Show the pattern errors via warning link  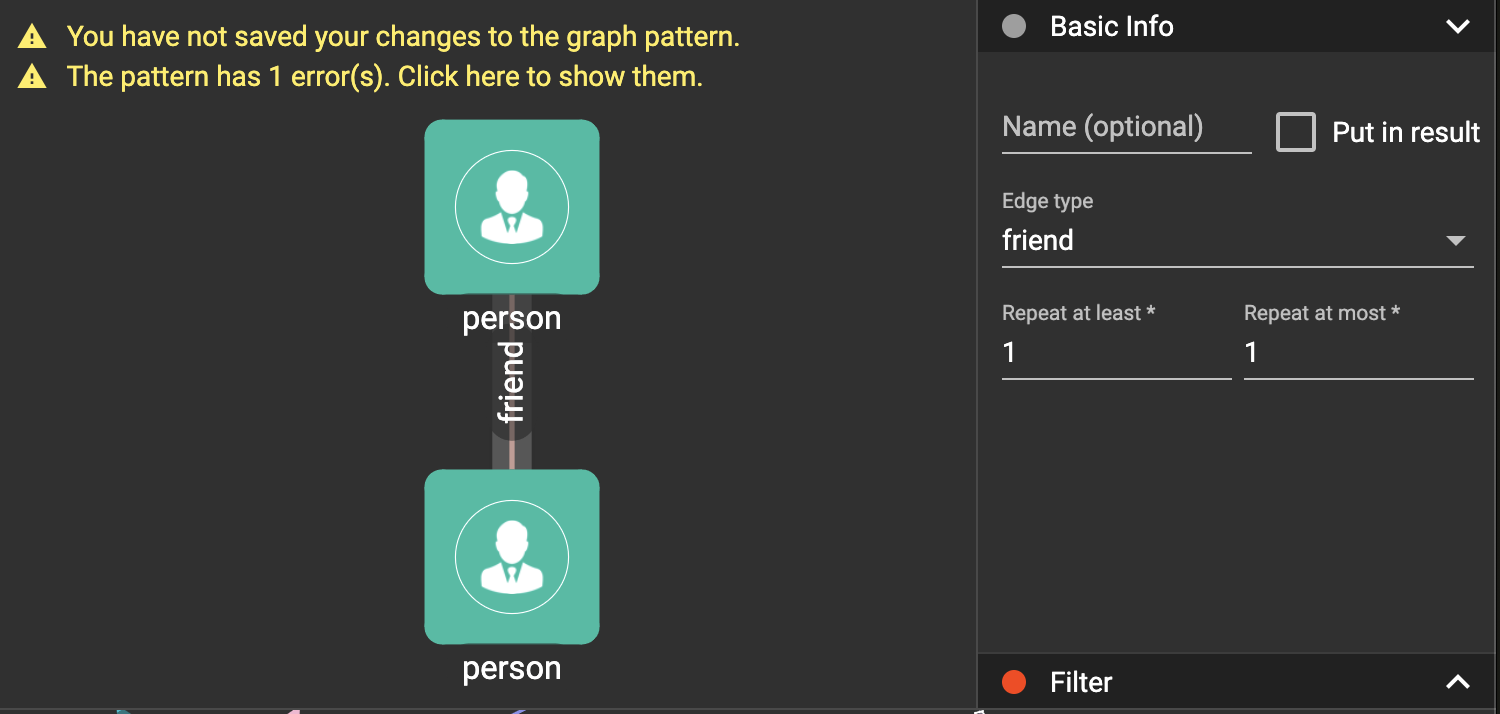[x=385, y=77]
